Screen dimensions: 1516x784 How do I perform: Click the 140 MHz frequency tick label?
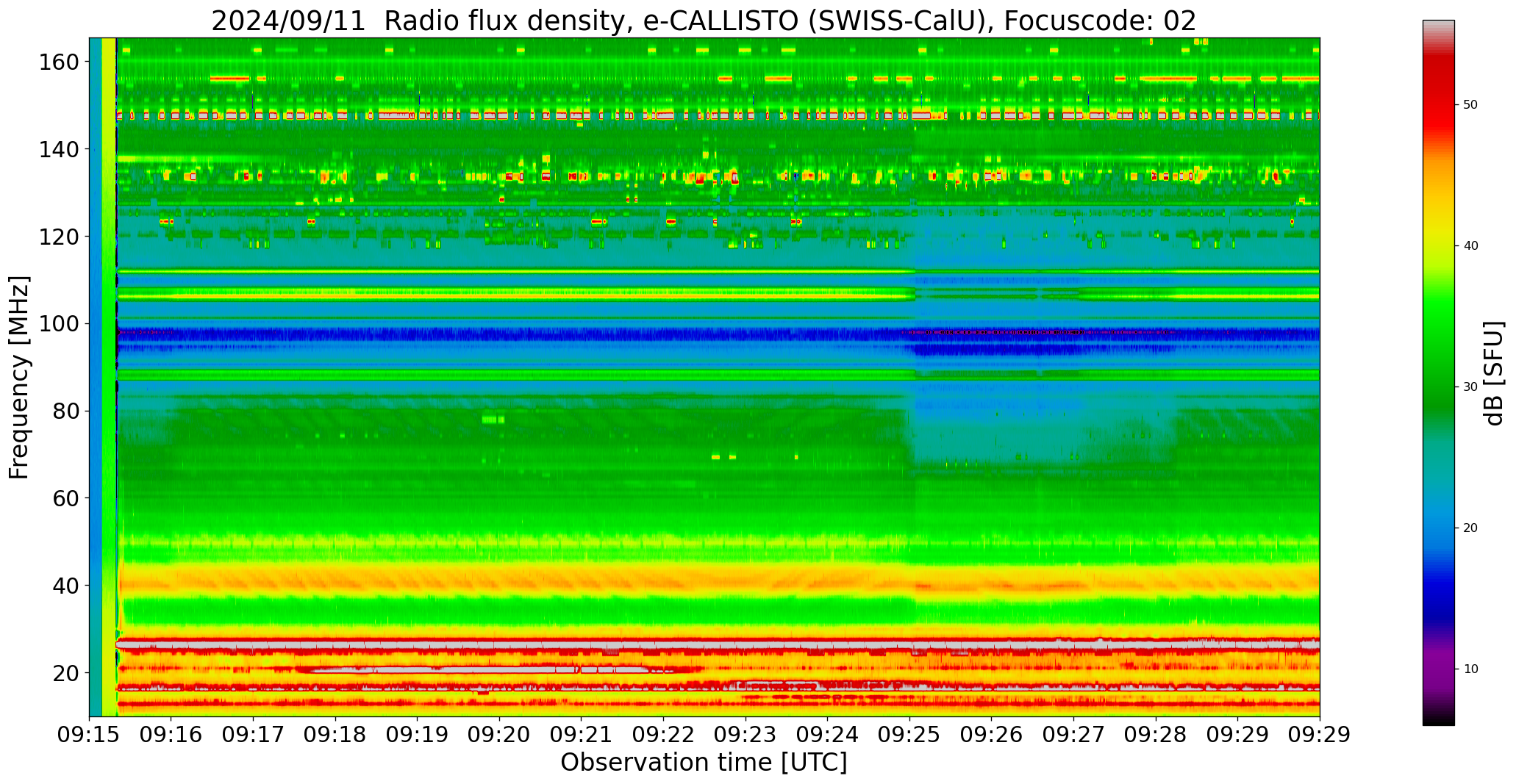click(x=60, y=149)
